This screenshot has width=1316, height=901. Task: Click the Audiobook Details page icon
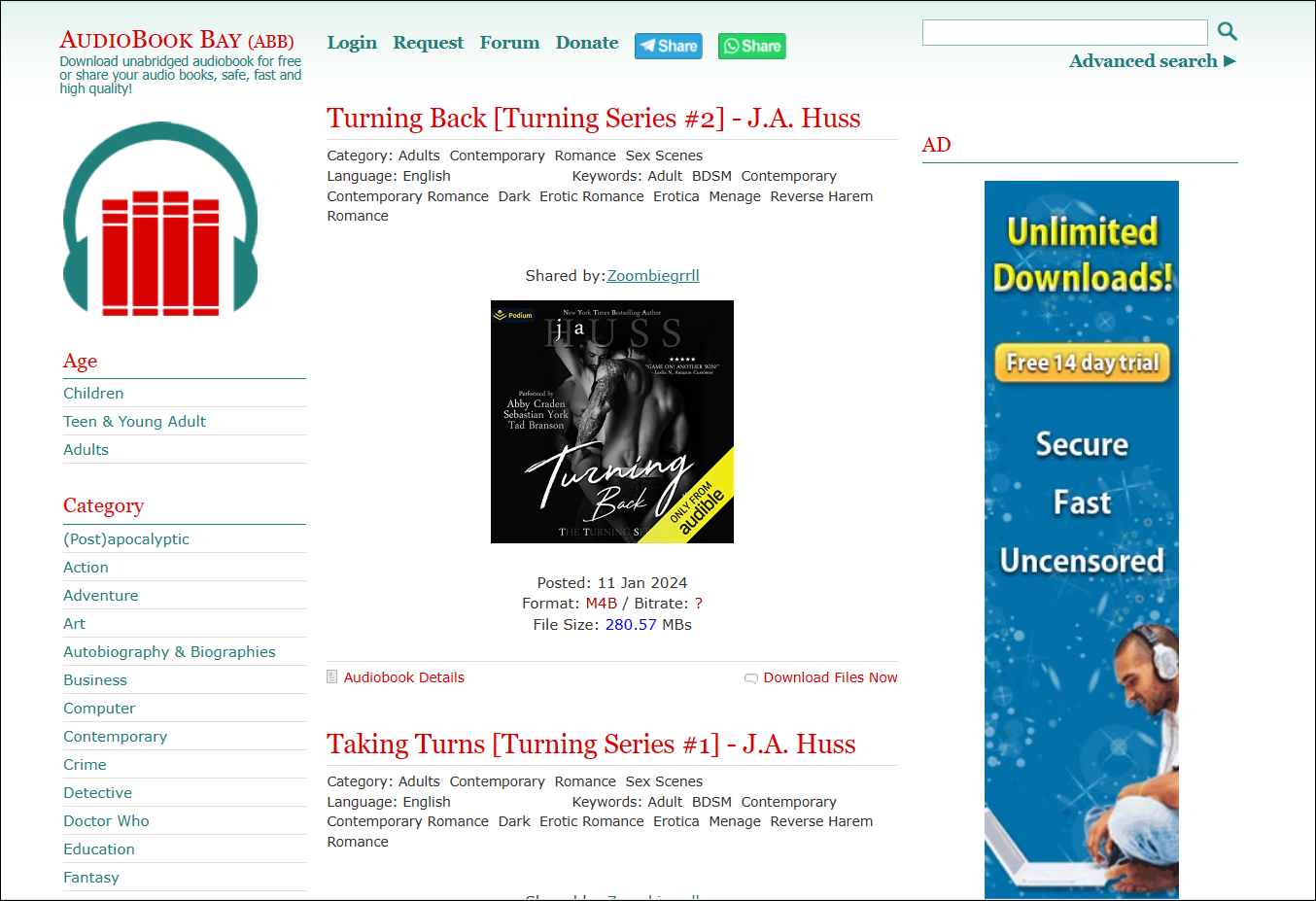(x=332, y=676)
